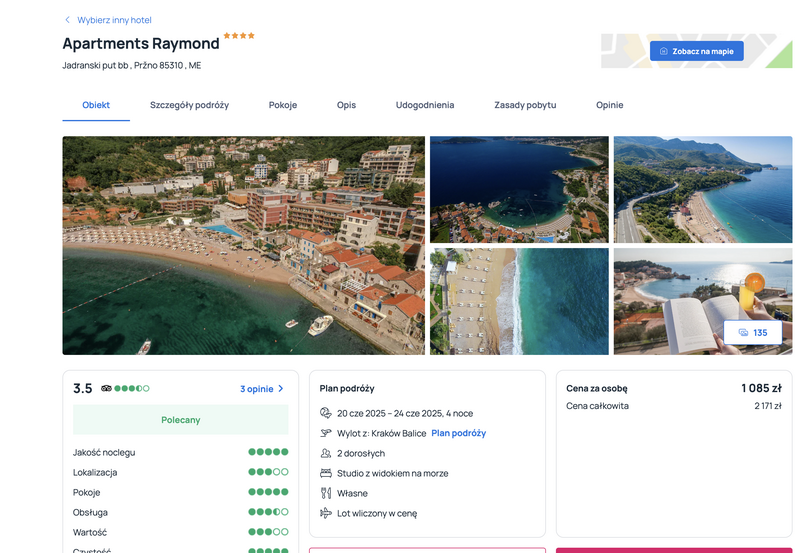Image resolution: width=800 pixels, height=553 pixels.
Task: Click the Wybierz inny hotel link
Action: 114,20
